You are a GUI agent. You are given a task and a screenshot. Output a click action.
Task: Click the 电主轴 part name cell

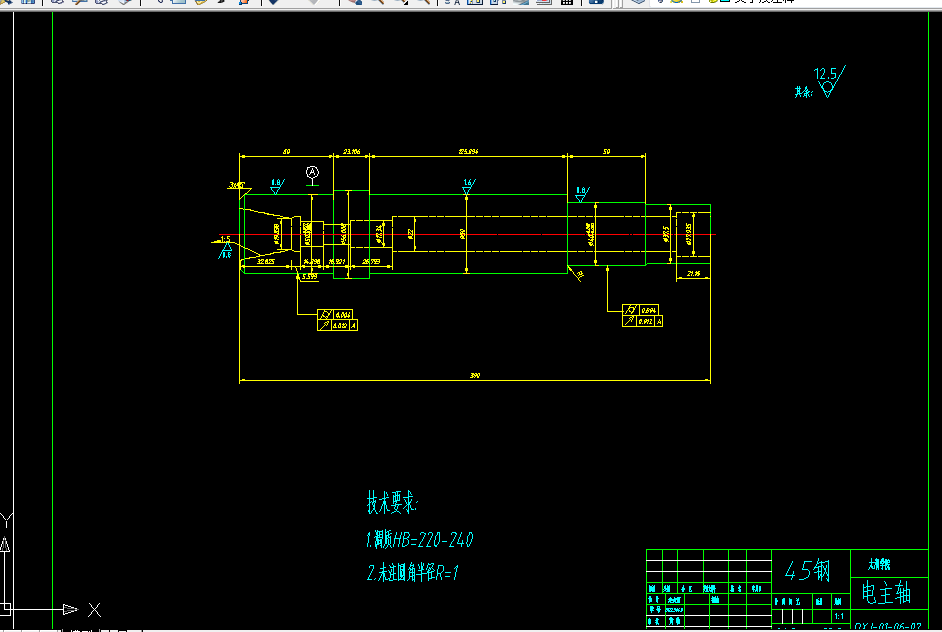click(887, 592)
